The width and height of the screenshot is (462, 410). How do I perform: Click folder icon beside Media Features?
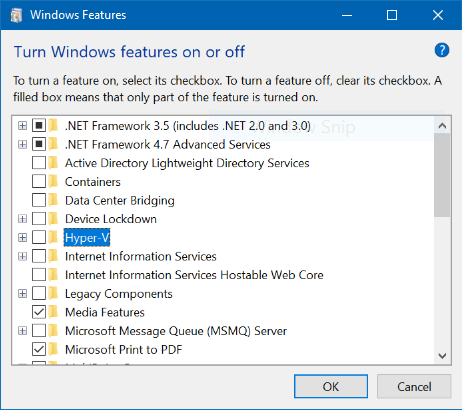53,312
